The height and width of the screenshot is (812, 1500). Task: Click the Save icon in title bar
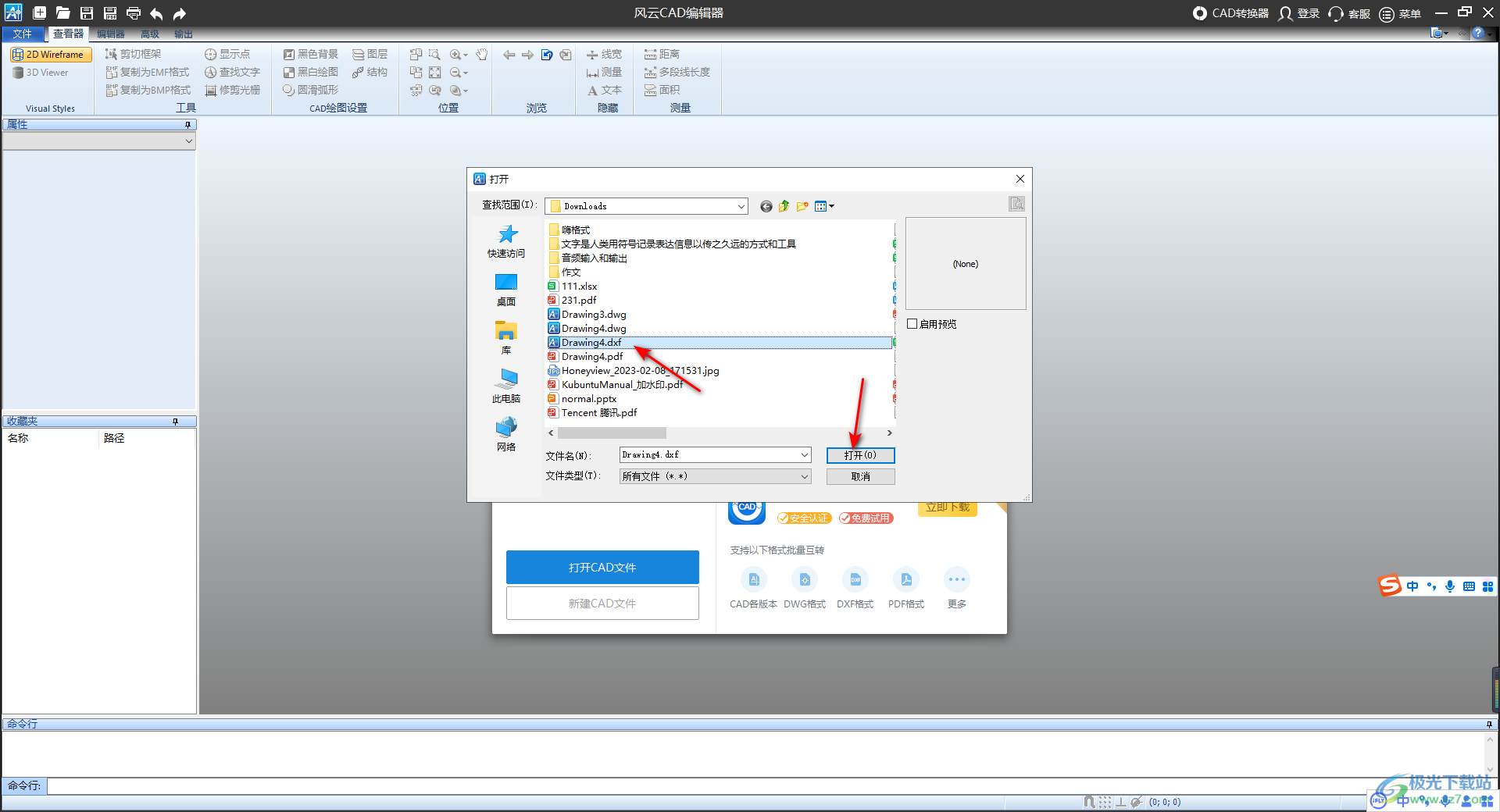[87, 12]
